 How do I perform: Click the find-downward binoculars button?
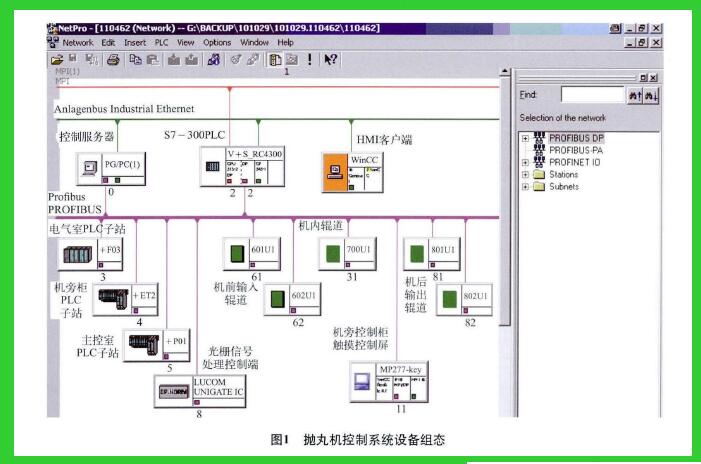click(650, 95)
